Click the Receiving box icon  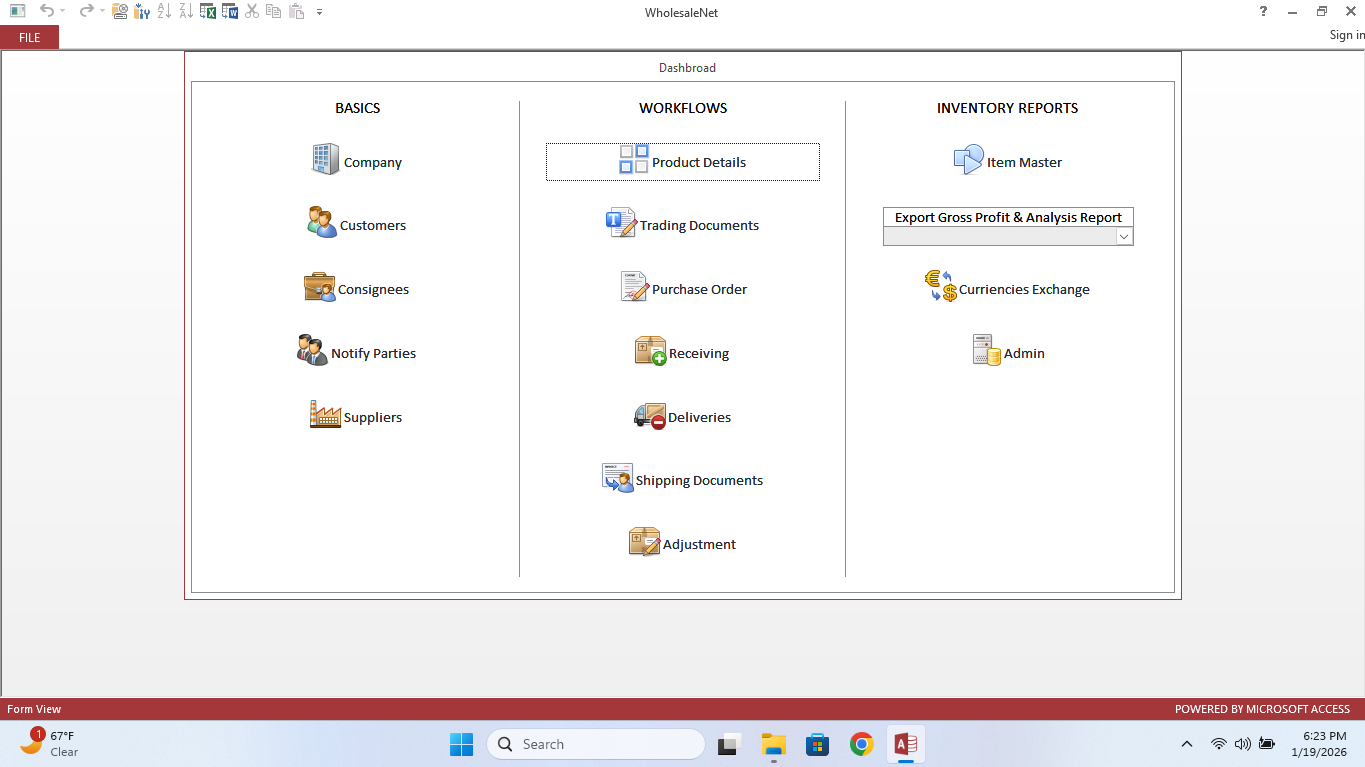coord(650,351)
